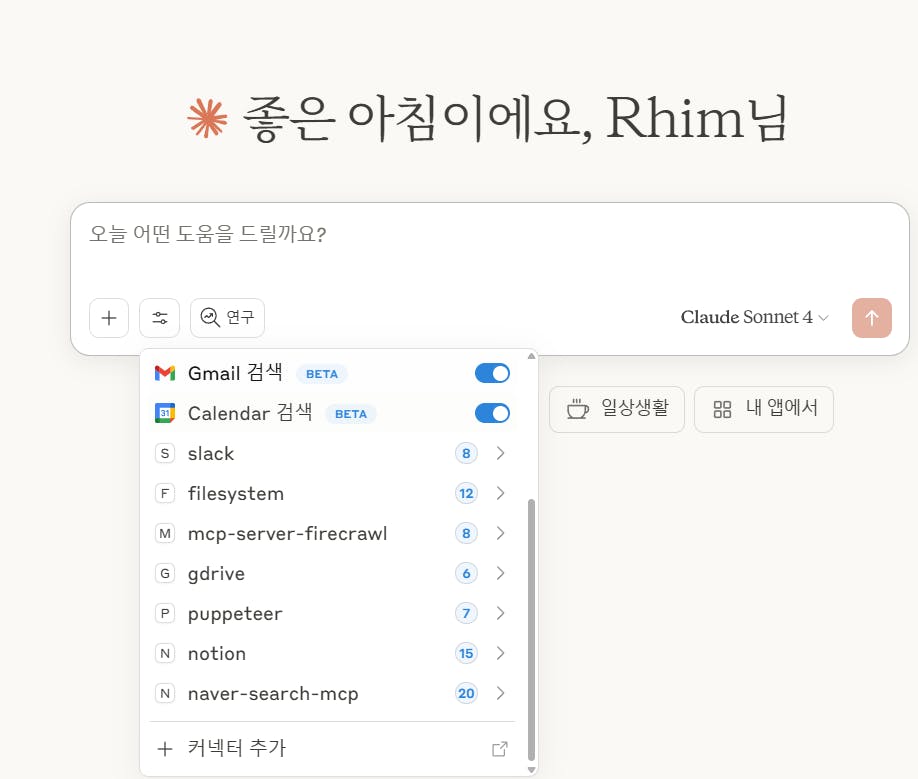Image resolution: width=918 pixels, height=779 pixels.
Task: Click the naver-search-mcp count 20 badge
Action: coord(466,694)
